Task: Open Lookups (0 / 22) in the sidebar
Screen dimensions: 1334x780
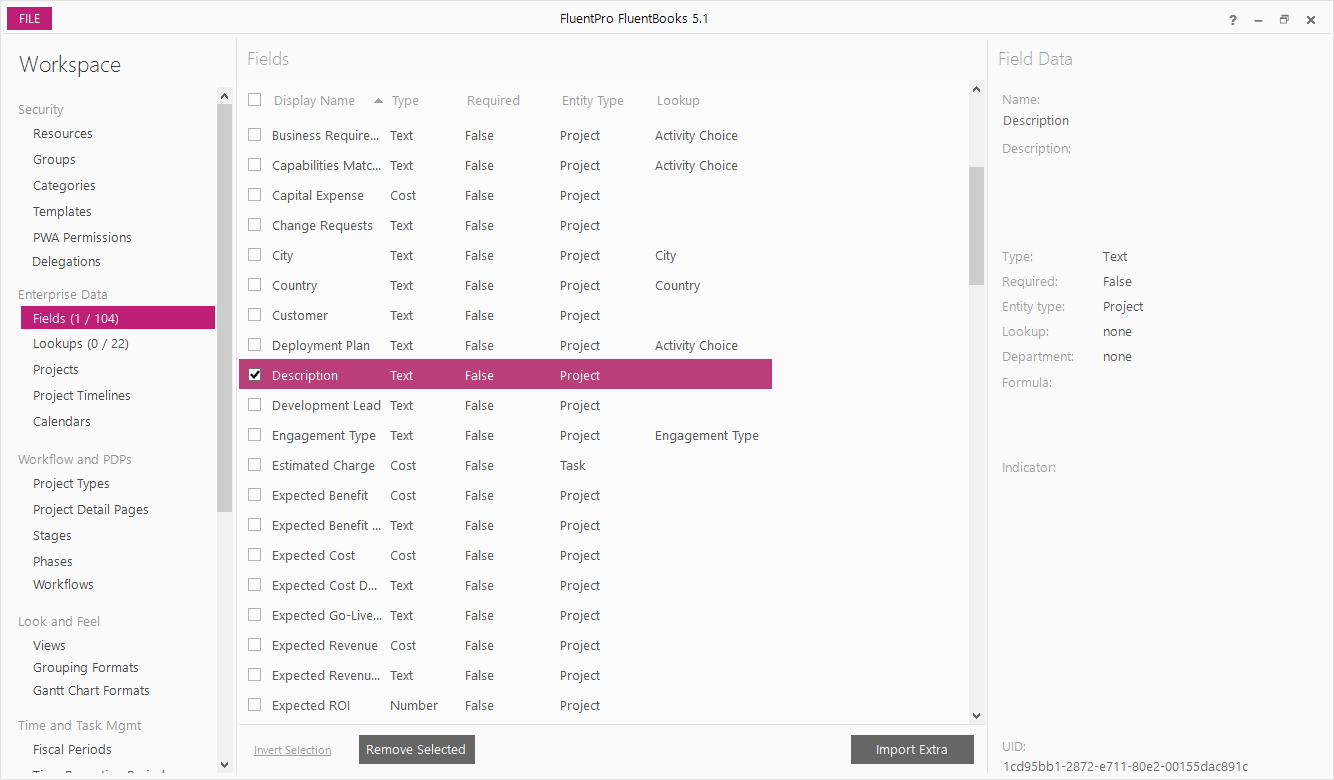Action: pos(81,344)
